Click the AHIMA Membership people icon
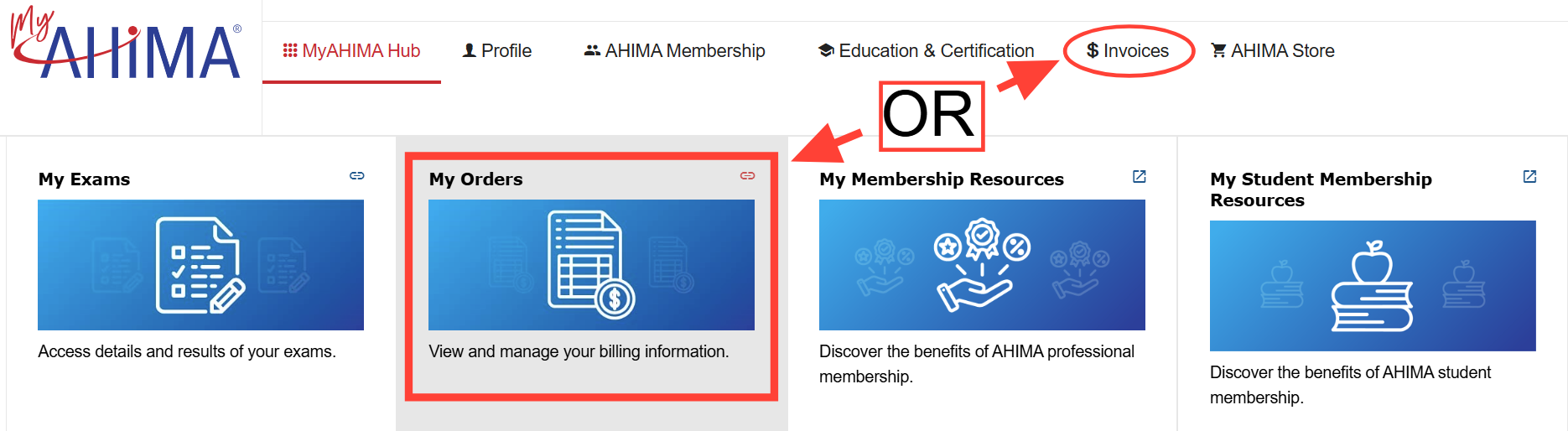This screenshot has height=431, width=1568. [x=592, y=50]
